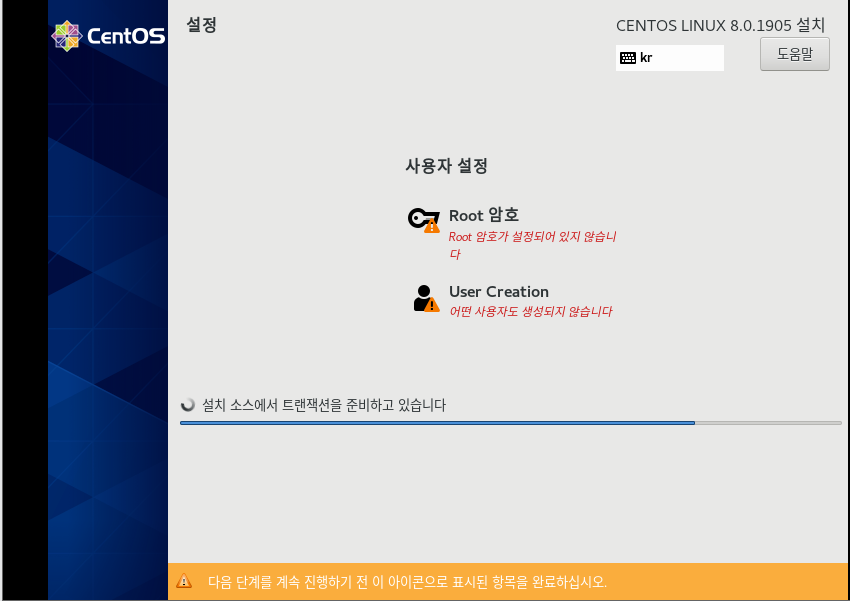Open the kr keyboard layout selector
Viewport: 850px width, 601px height.
[x=669, y=58]
